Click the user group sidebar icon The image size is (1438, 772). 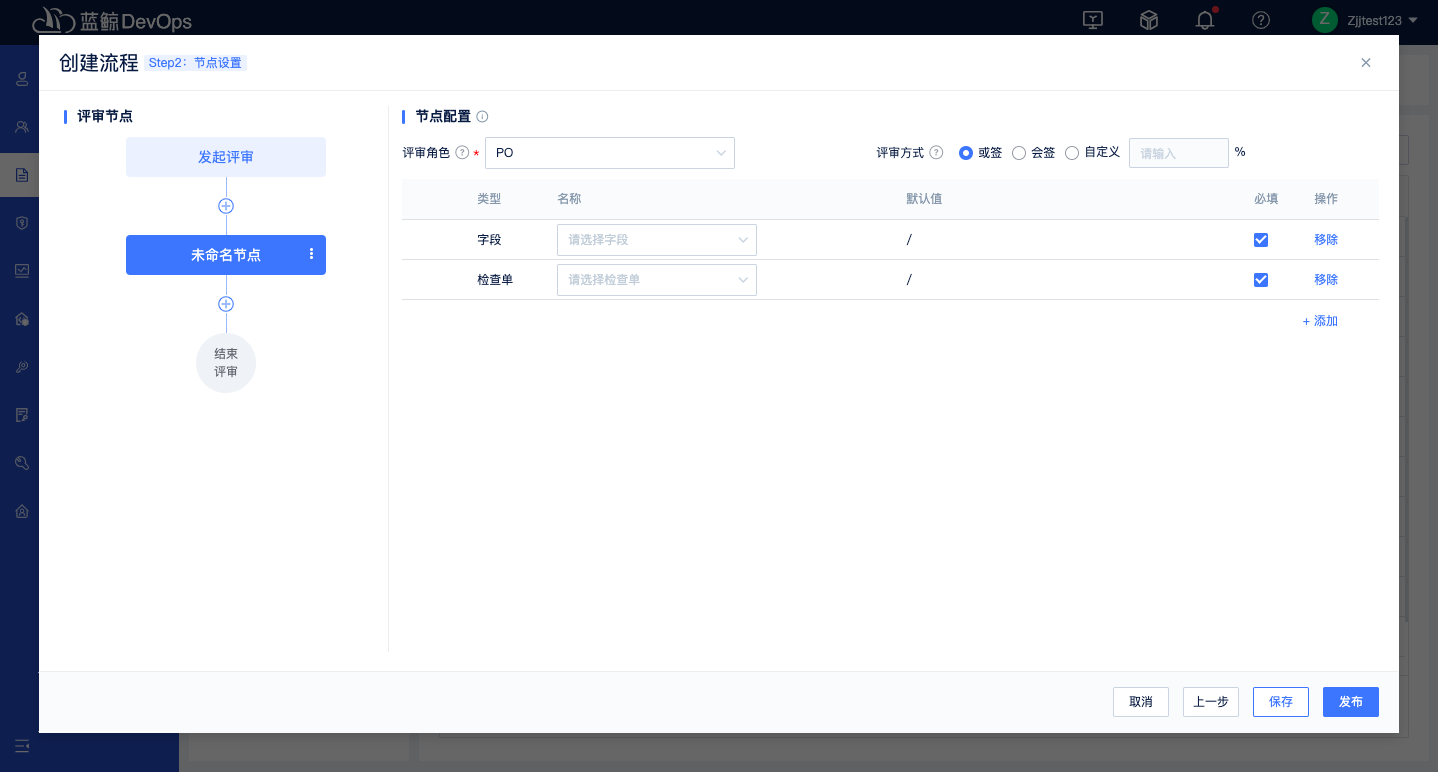pos(21,127)
